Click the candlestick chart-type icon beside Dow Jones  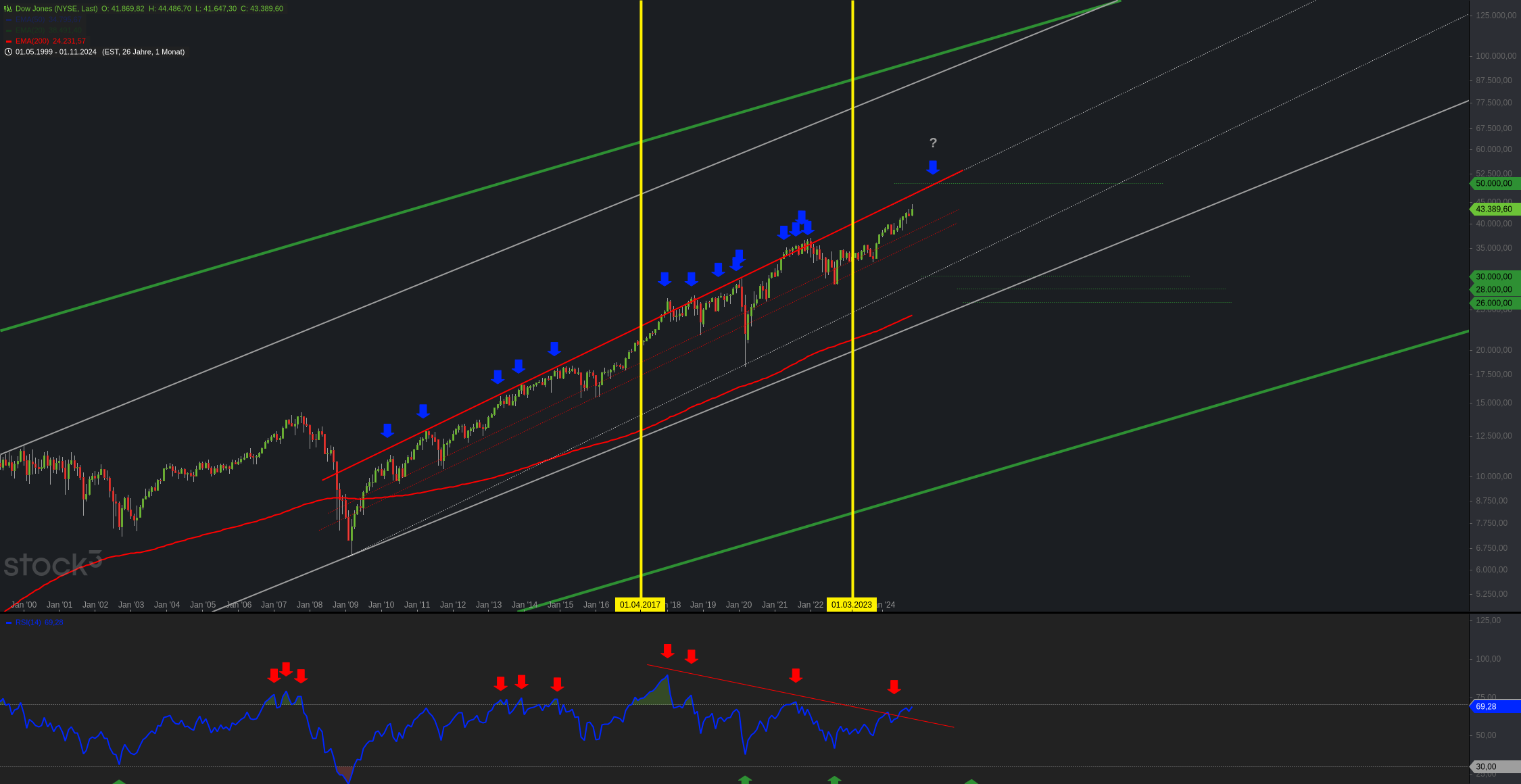[x=8, y=9]
